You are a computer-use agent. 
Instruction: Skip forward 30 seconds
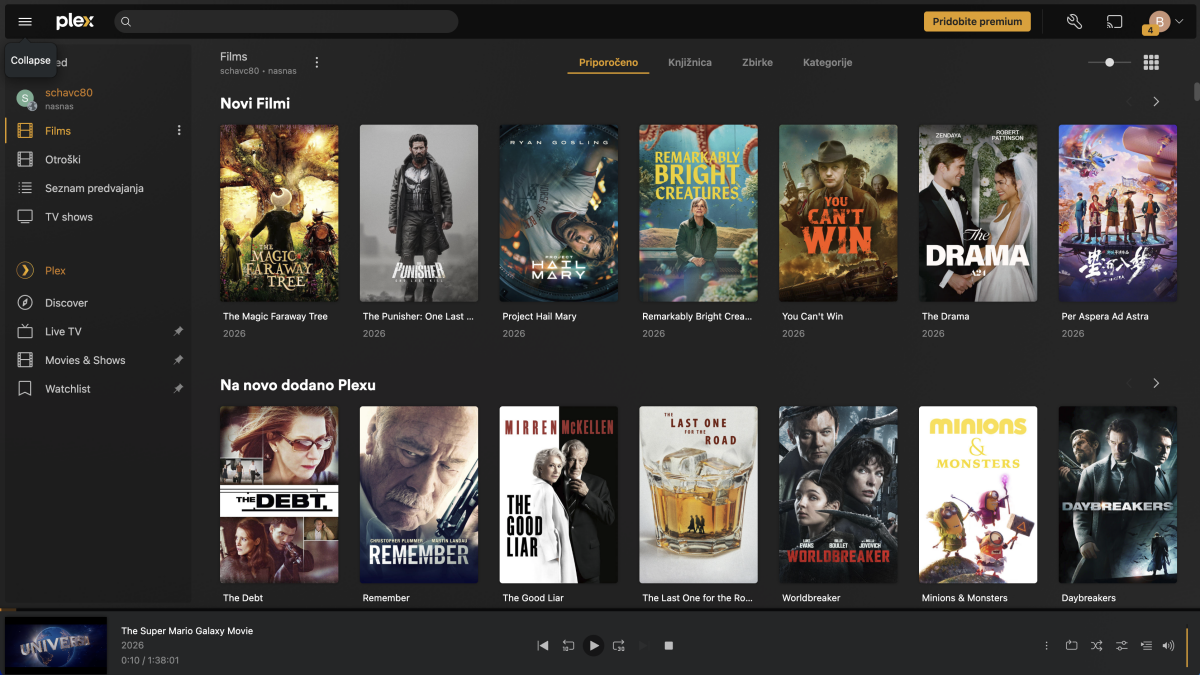[x=618, y=646]
